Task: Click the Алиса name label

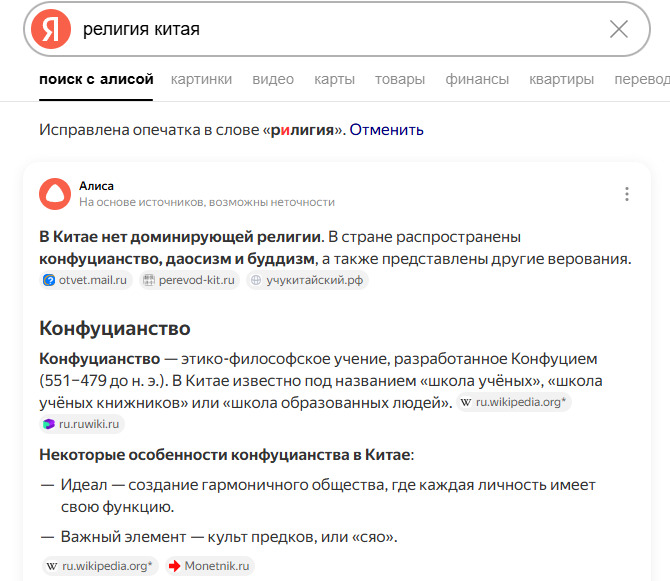Action: [x=96, y=186]
